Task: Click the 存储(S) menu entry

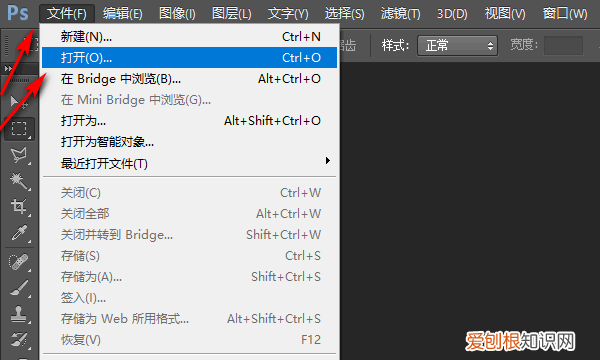Action: [189, 256]
